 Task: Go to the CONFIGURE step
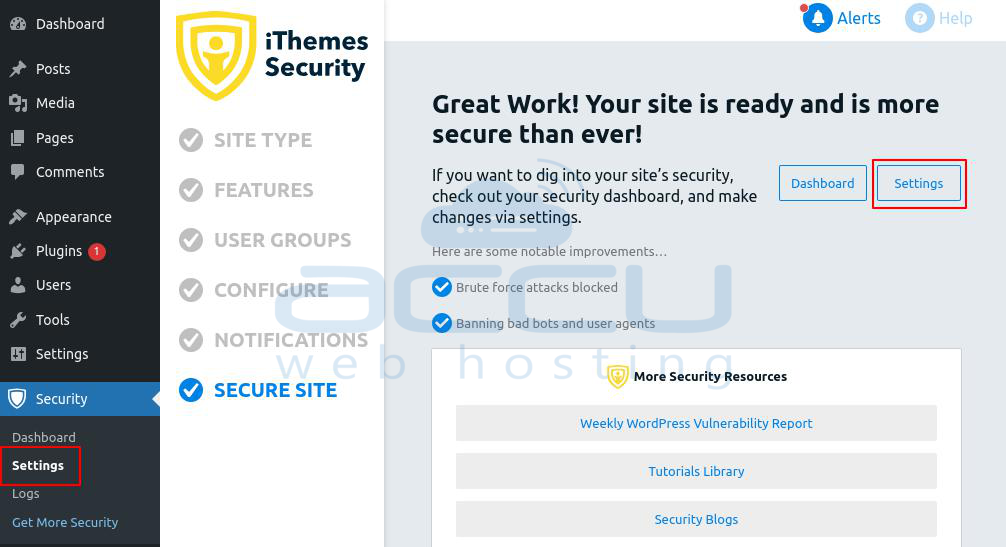pyautogui.click(x=271, y=290)
